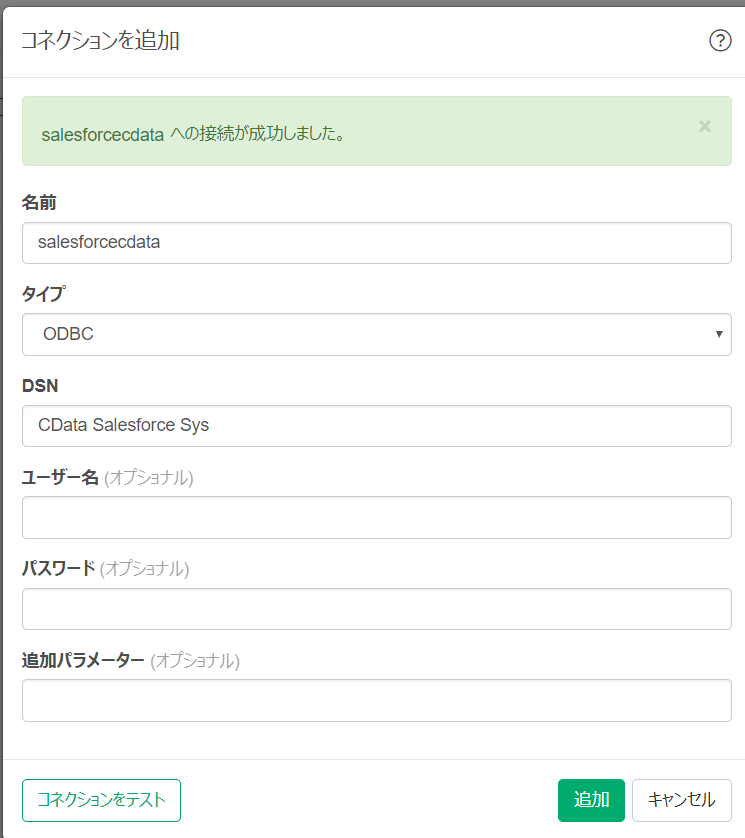Click the 名前 field label
This screenshot has height=838, width=745.
(x=39, y=203)
